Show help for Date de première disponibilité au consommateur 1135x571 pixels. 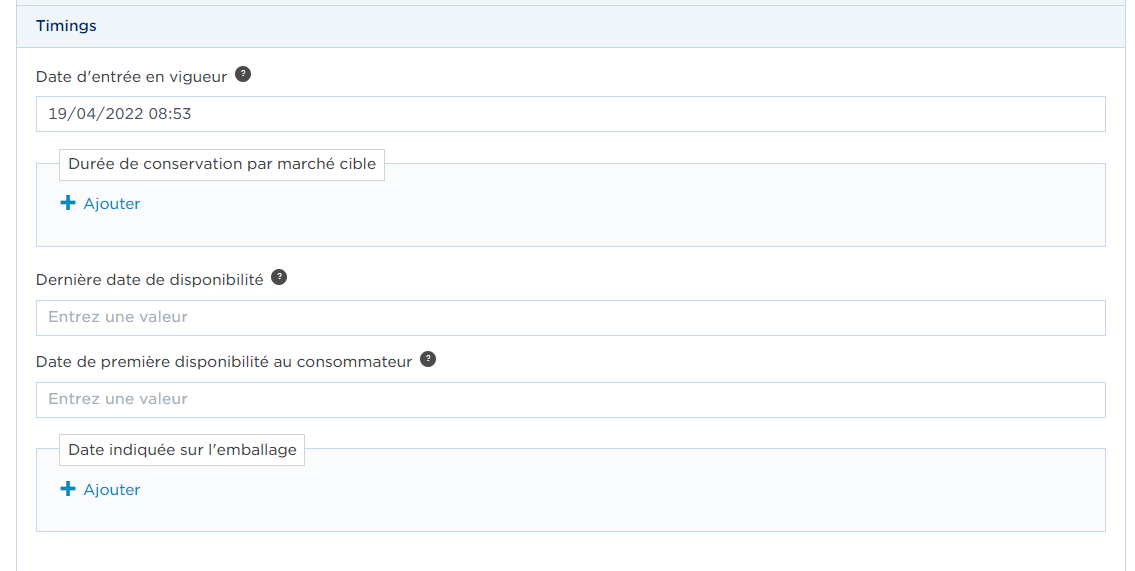pos(428,359)
